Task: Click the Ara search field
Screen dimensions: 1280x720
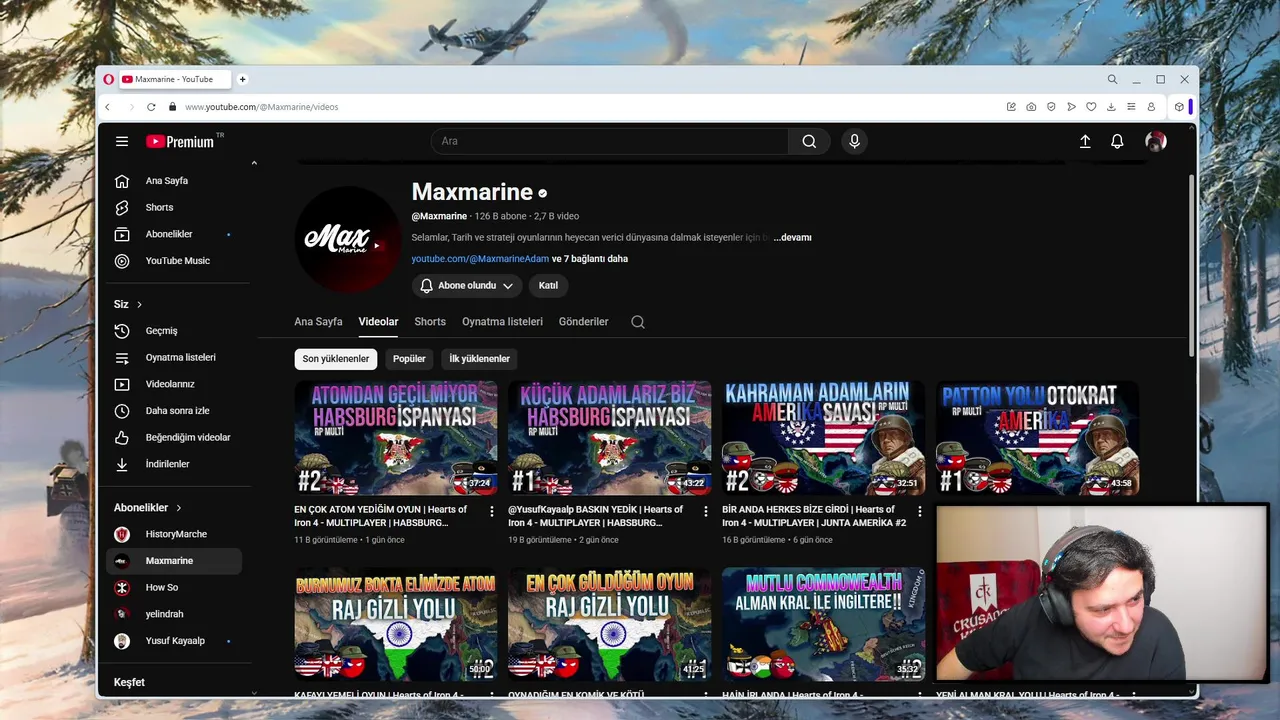Action: pos(610,142)
